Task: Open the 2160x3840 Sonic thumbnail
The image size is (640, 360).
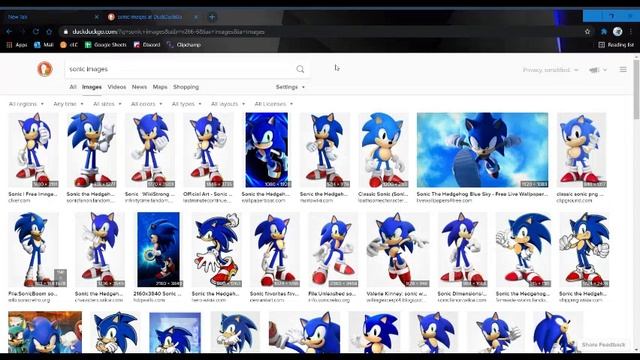Action: (158, 249)
